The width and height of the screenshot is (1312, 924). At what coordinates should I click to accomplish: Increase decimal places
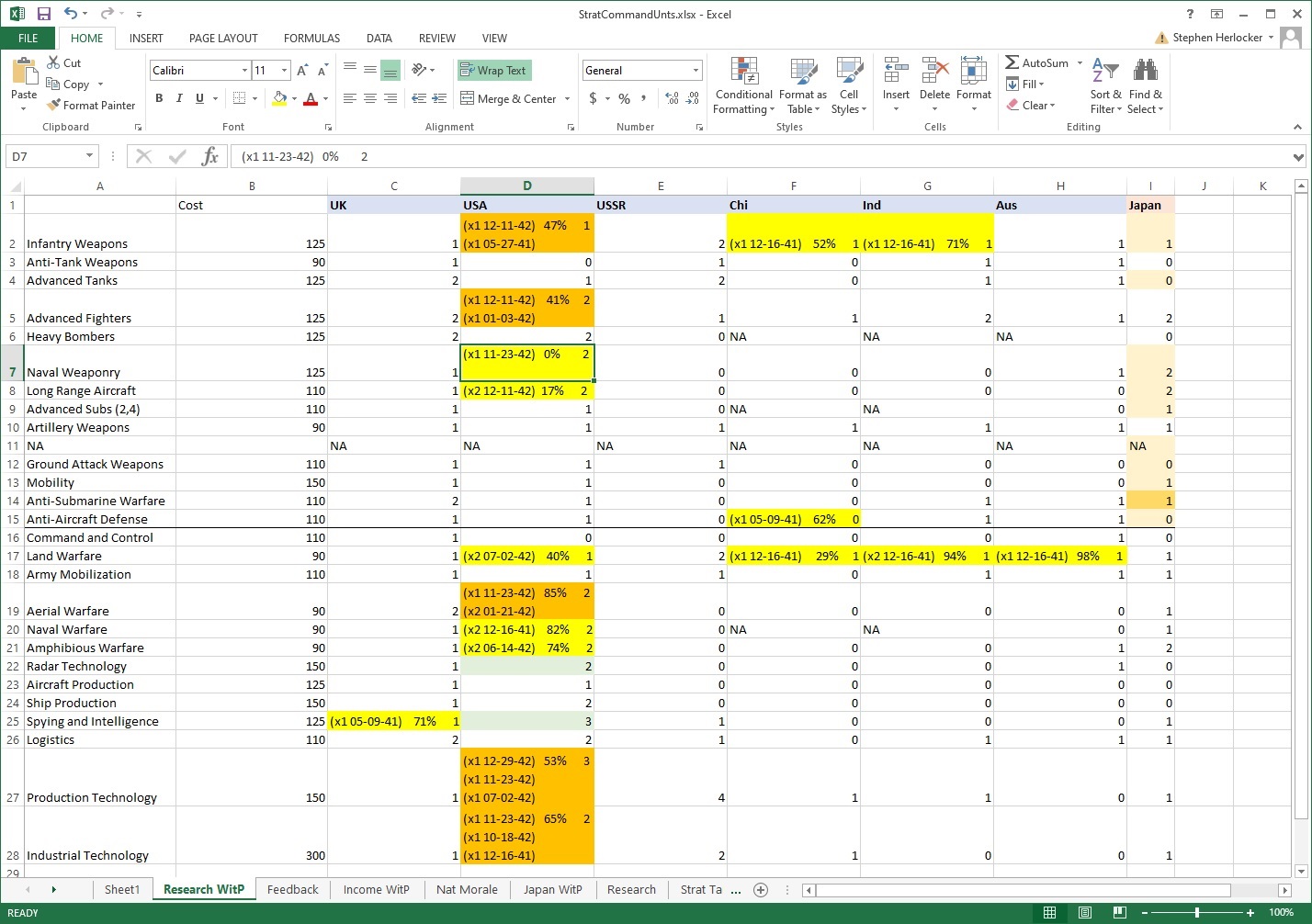coord(672,98)
